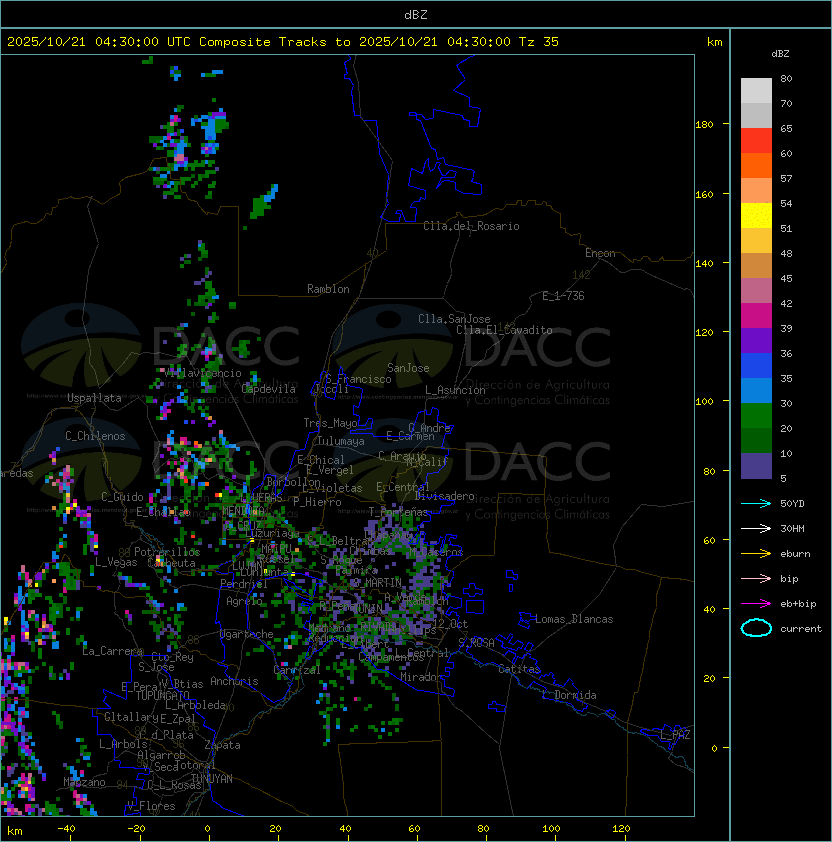832x842 pixels.
Task: Click the 'L_Asuncion' place label
Action: 455,390
